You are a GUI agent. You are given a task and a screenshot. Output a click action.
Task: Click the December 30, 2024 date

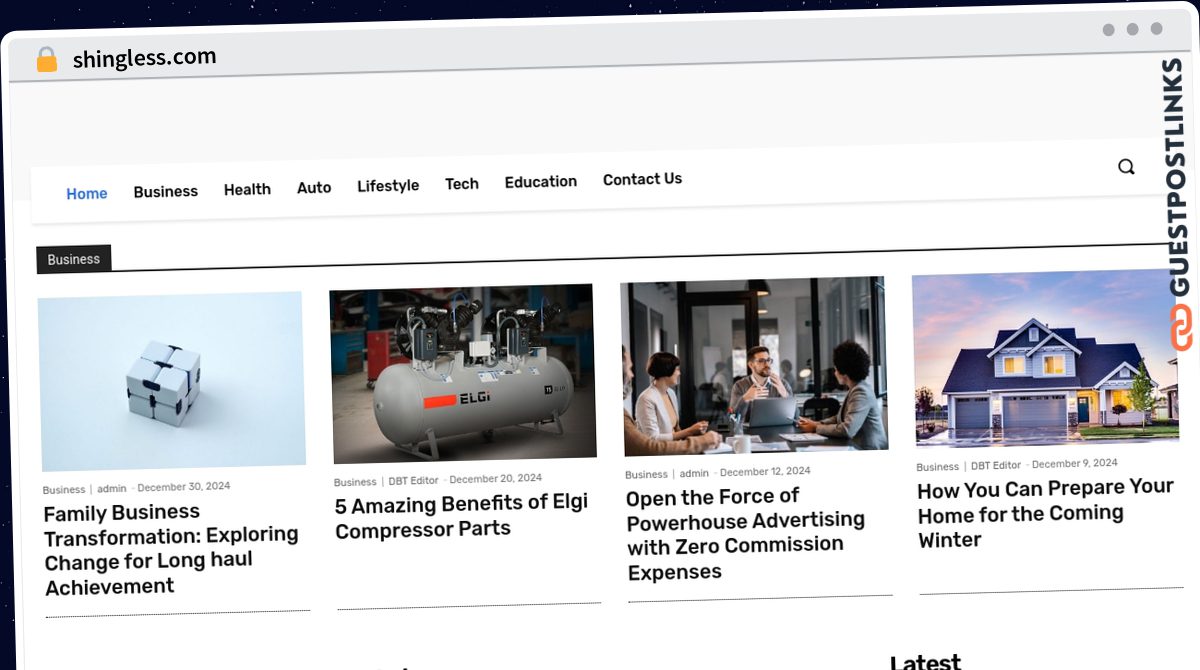(x=184, y=487)
